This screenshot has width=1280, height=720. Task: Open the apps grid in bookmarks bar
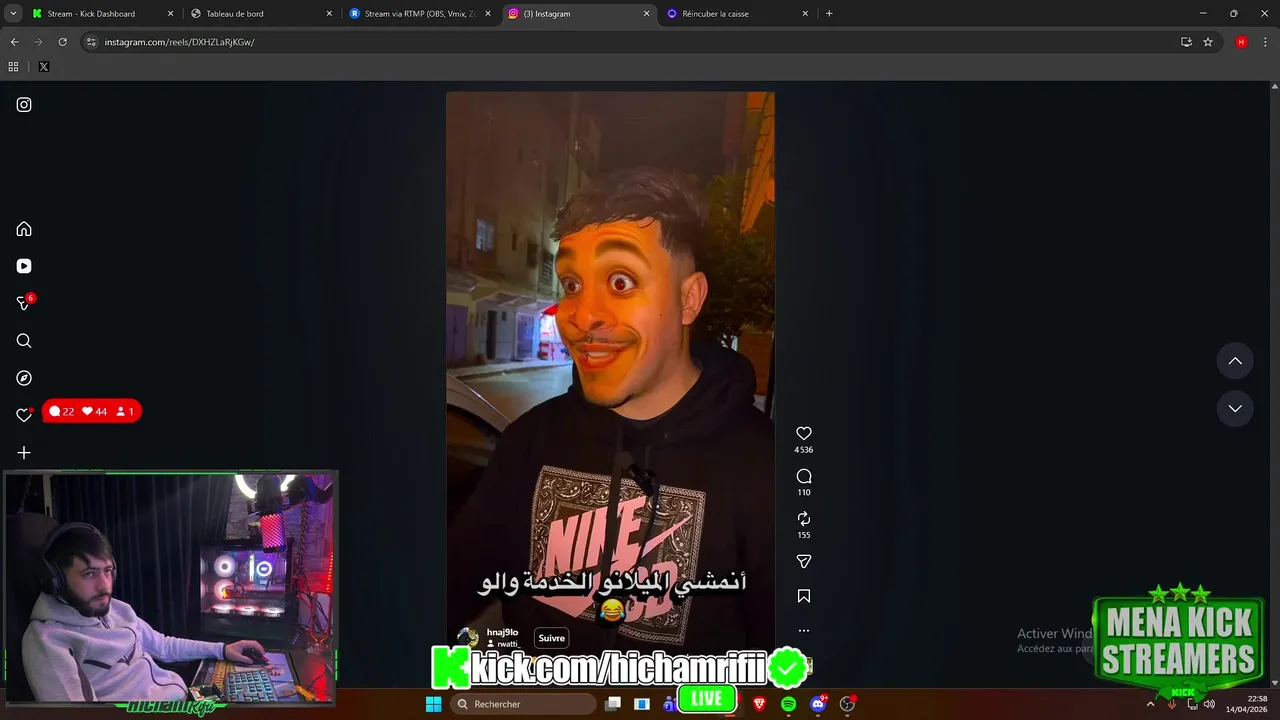(x=13, y=67)
